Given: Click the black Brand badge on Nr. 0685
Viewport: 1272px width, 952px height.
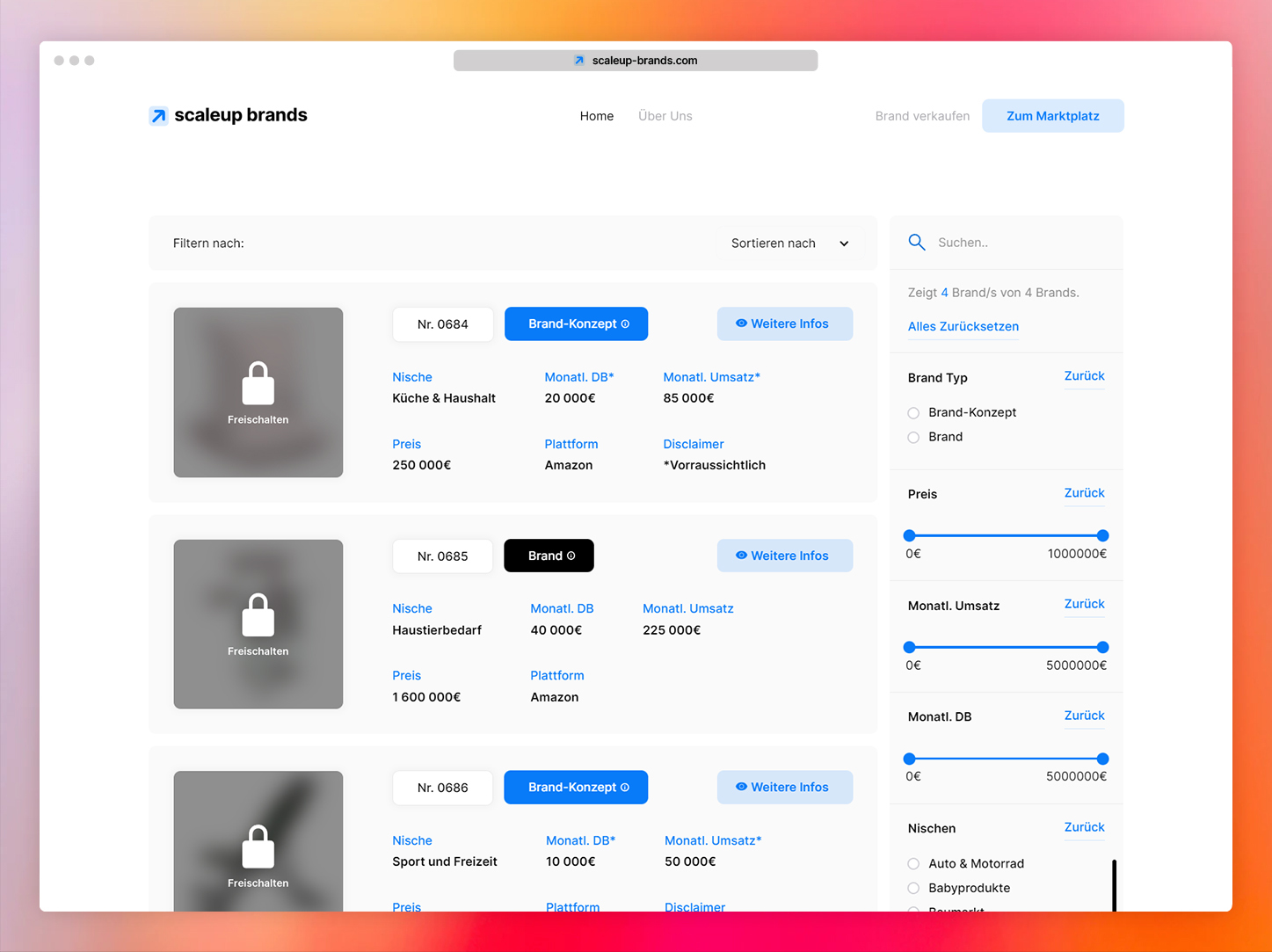Looking at the screenshot, I should (x=549, y=556).
